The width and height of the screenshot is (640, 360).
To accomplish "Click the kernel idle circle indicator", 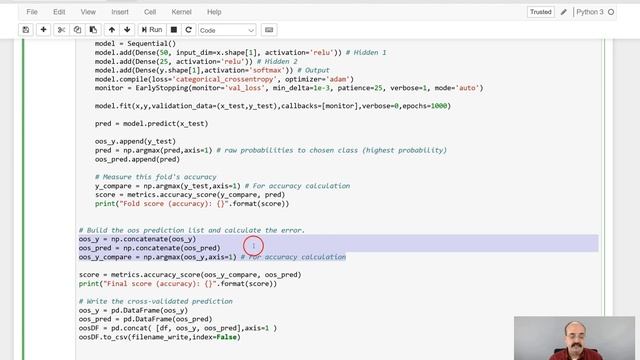I will [611, 12].
